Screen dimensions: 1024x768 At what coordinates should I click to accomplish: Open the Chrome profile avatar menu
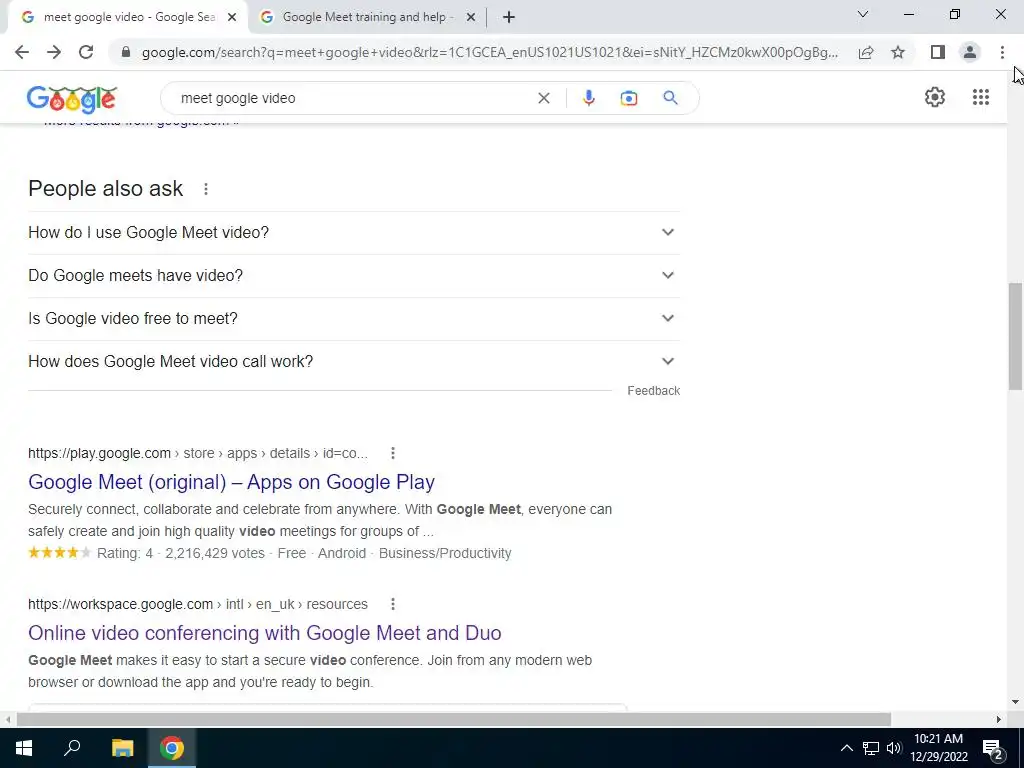tap(970, 52)
